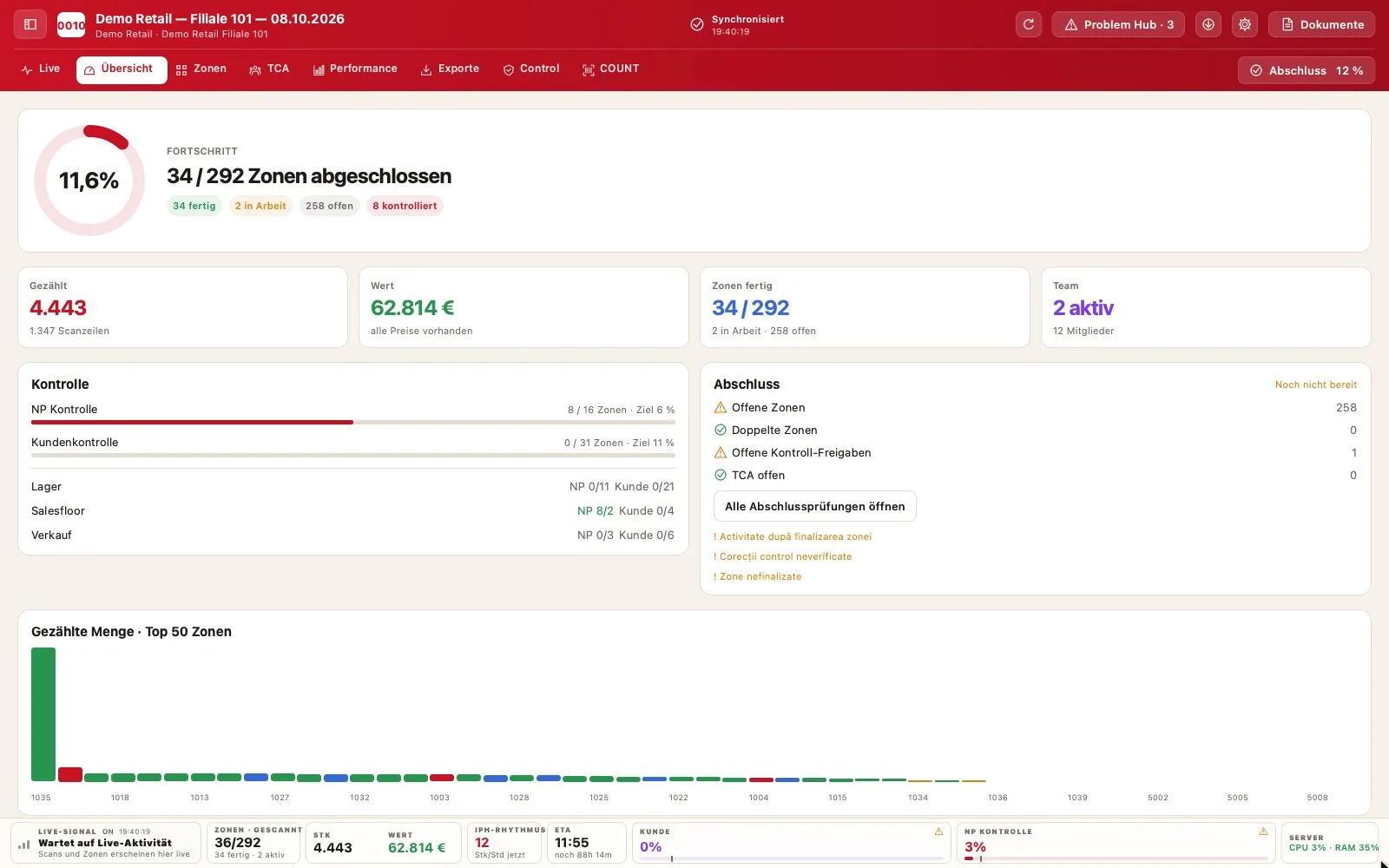Click Alle Abschlussprüfungen öffnen button
This screenshot has width=1389, height=868.
pyautogui.click(x=814, y=507)
